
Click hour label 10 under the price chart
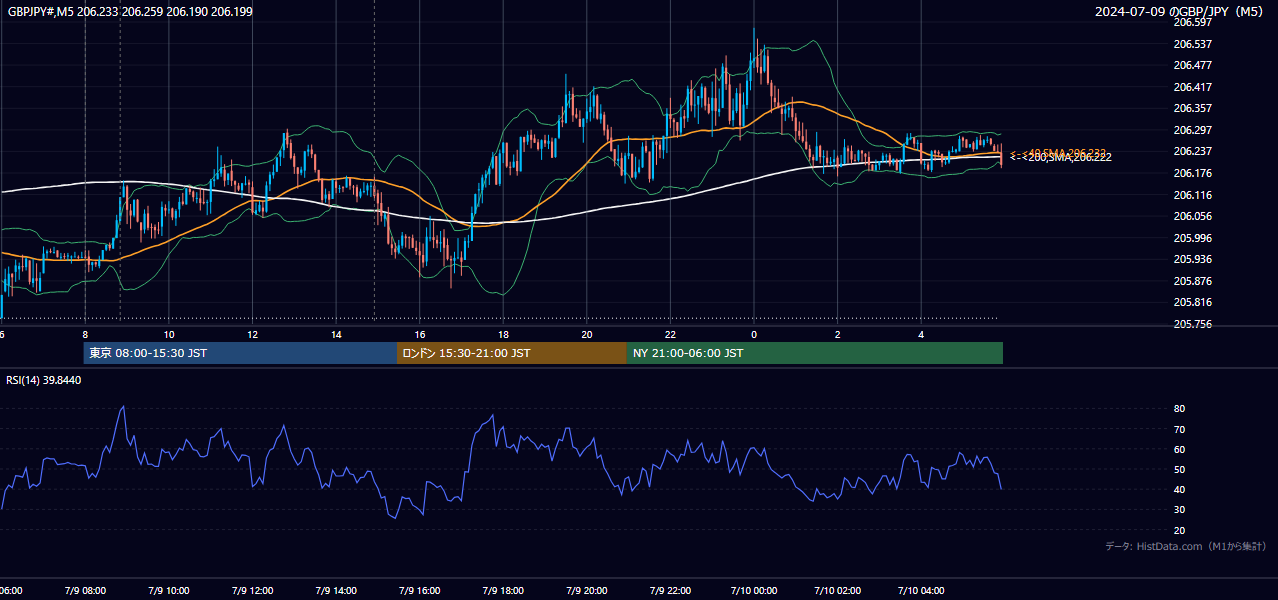(x=169, y=334)
